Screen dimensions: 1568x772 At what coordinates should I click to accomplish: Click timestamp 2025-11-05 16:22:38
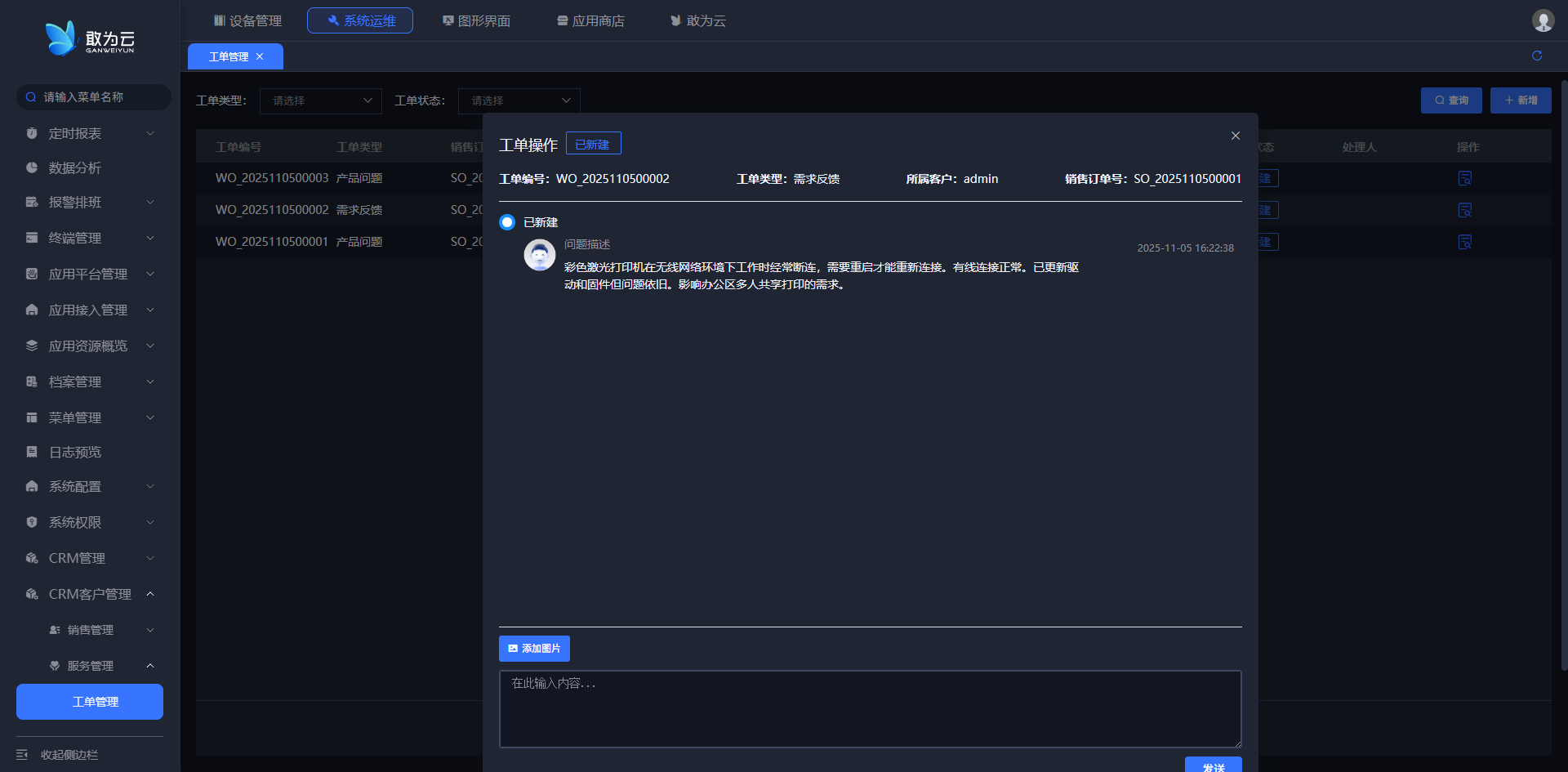pos(1186,248)
